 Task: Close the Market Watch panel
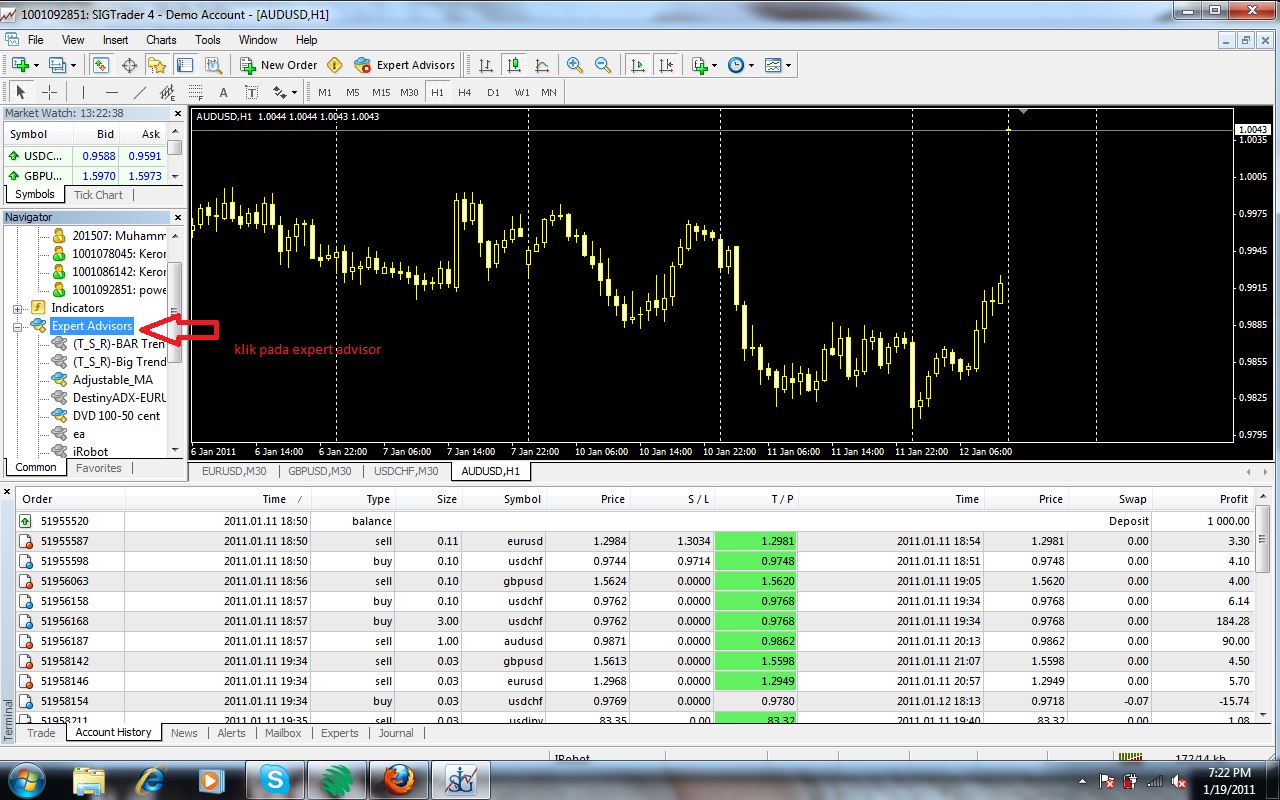pos(179,113)
